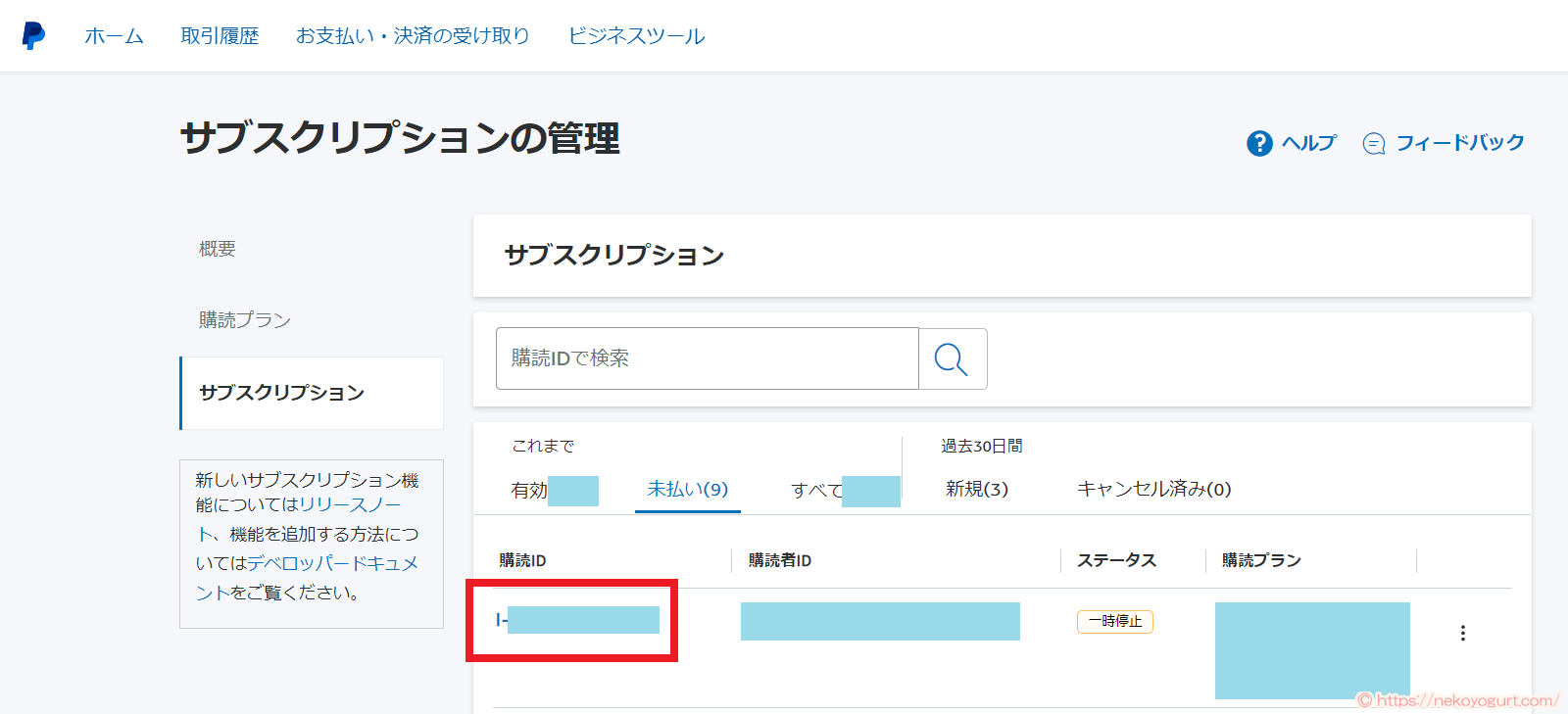Open the three-dot row actions menu
The image size is (1568, 714).
[1463, 633]
